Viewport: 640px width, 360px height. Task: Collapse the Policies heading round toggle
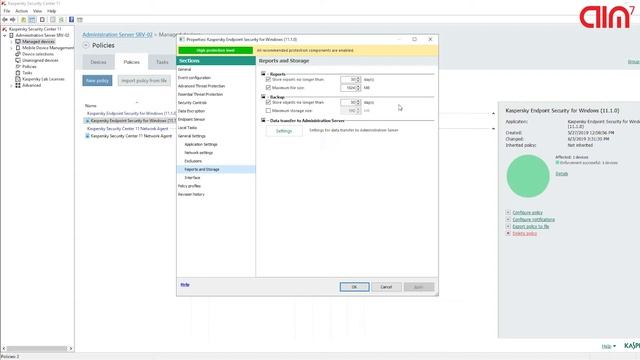point(86,45)
